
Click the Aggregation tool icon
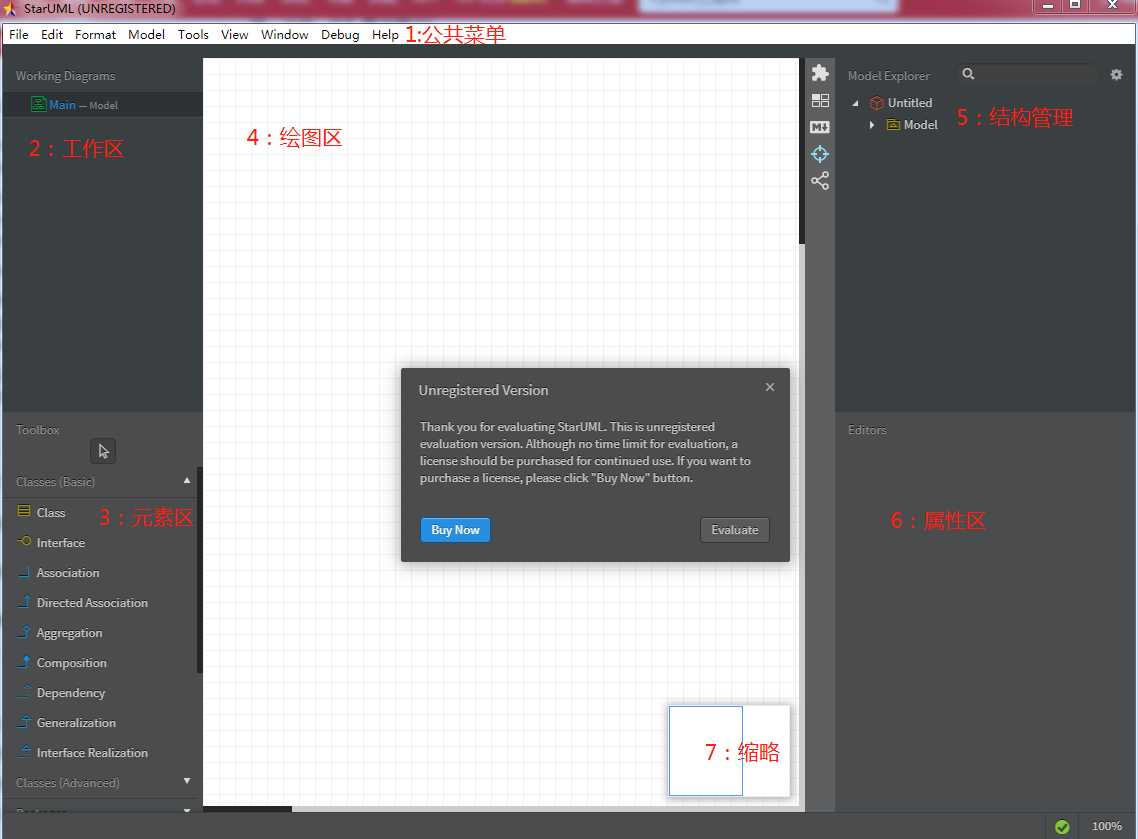24,631
